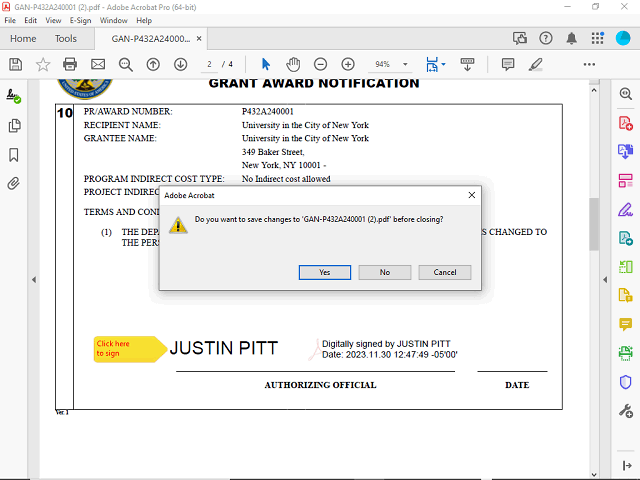This screenshot has height=480, width=640.
Task: Open Attachments paperclip panel
Action: click(13, 184)
